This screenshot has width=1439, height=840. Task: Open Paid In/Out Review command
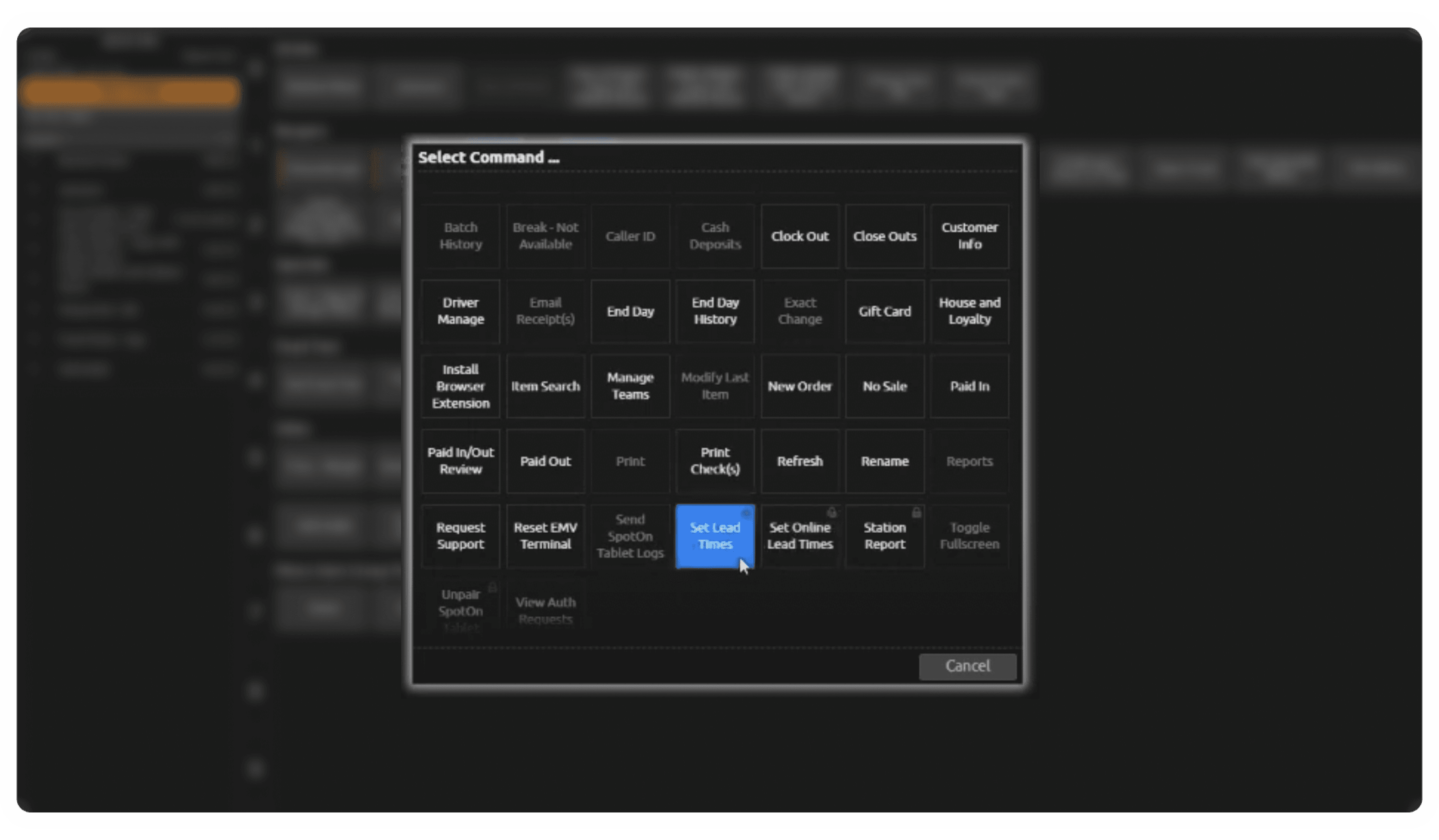460,461
